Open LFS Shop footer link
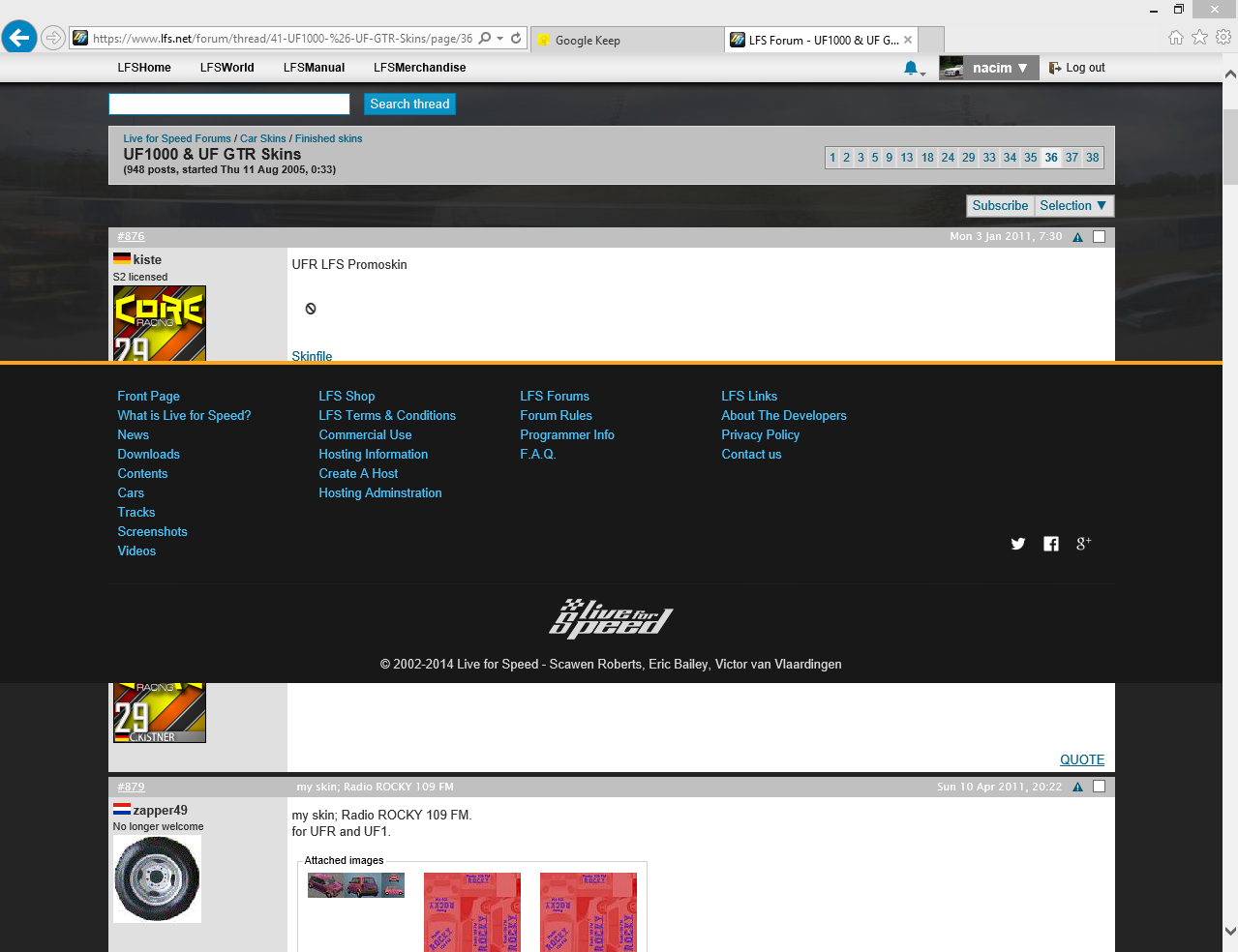 (347, 396)
